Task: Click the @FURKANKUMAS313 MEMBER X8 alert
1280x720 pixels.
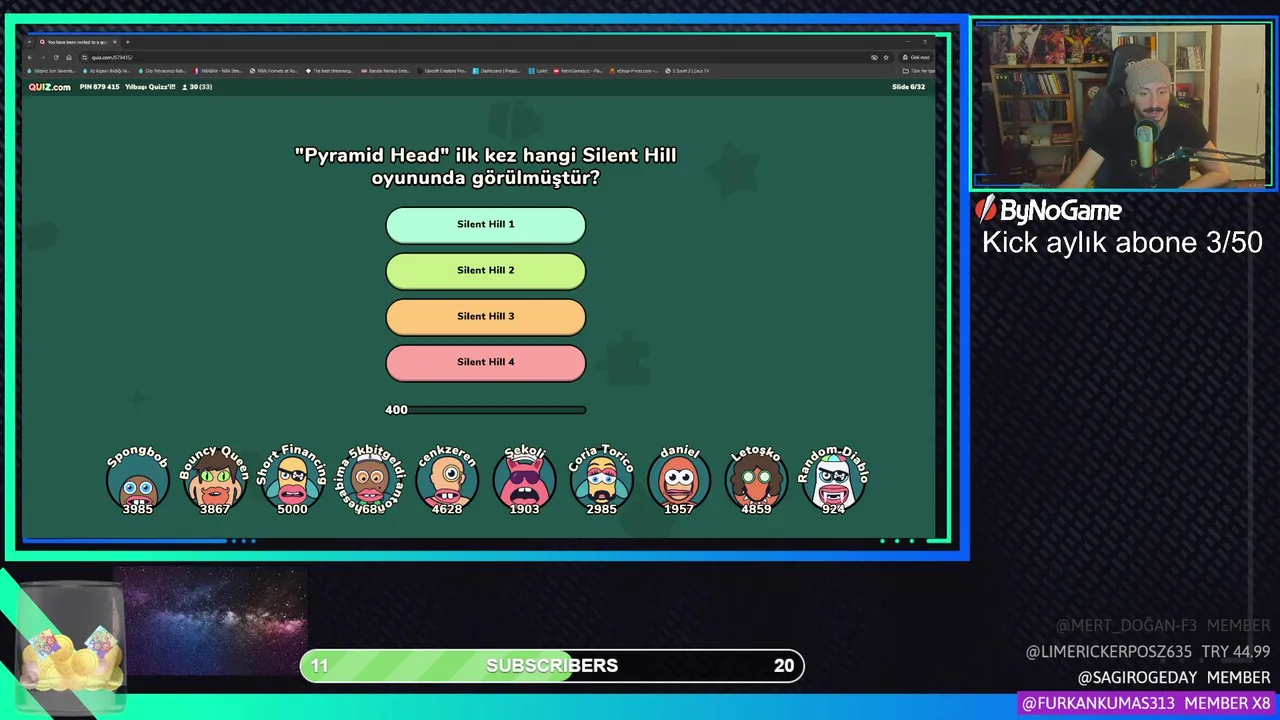Action: pos(1146,703)
